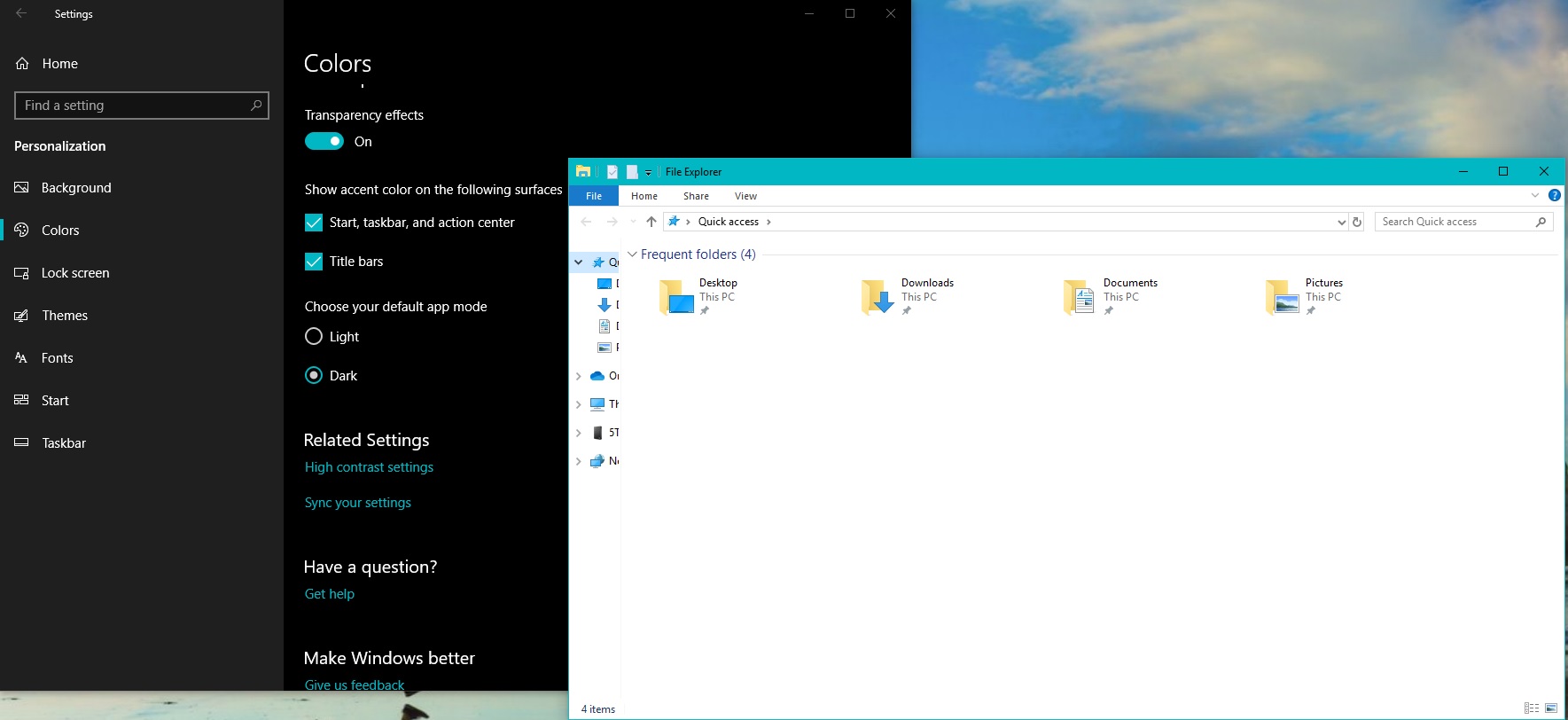This screenshot has width=1568, height=720.
Task: Collapse the Quick access tree node
Action: 579,262
